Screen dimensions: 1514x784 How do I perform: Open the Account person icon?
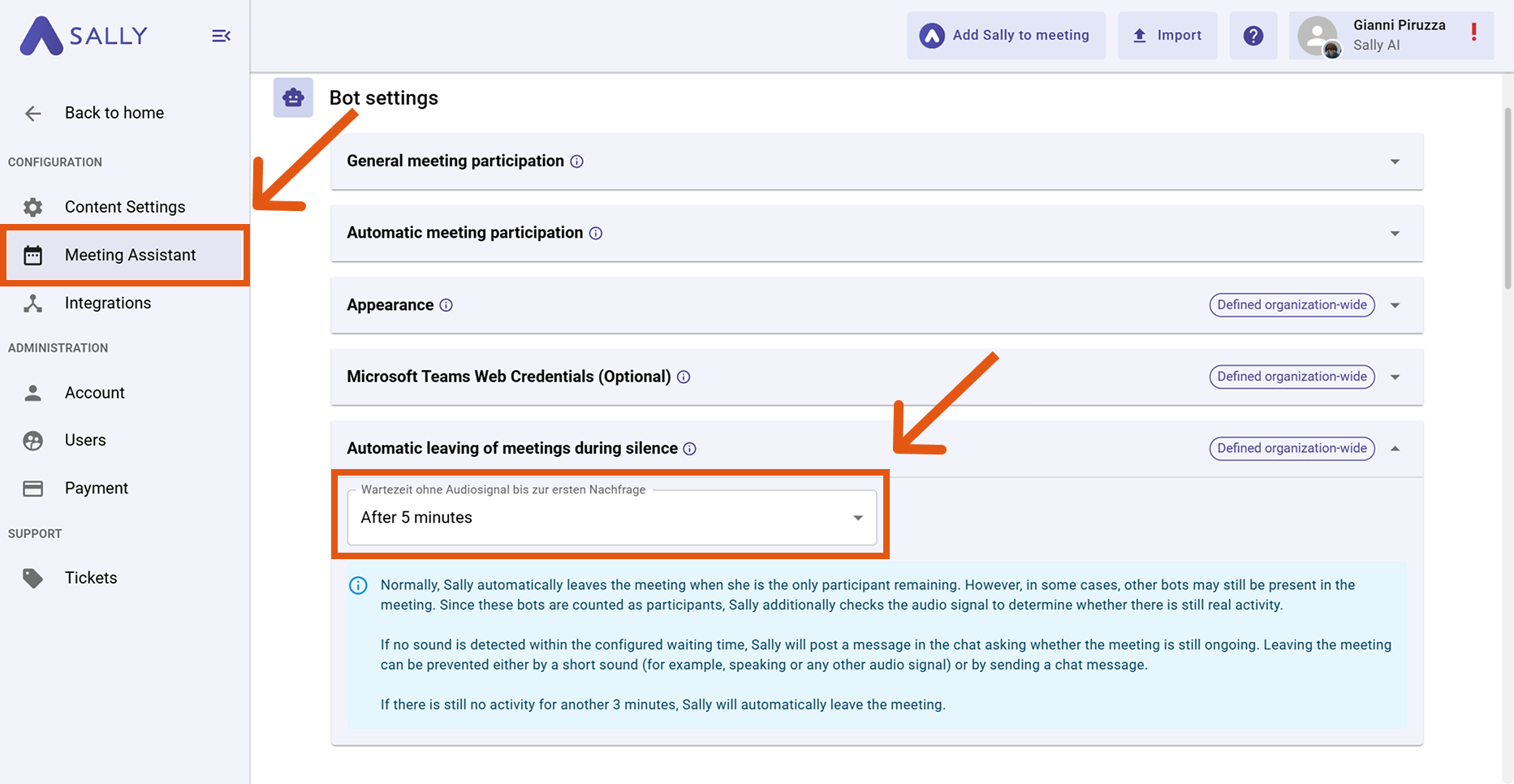coord(32,393)
